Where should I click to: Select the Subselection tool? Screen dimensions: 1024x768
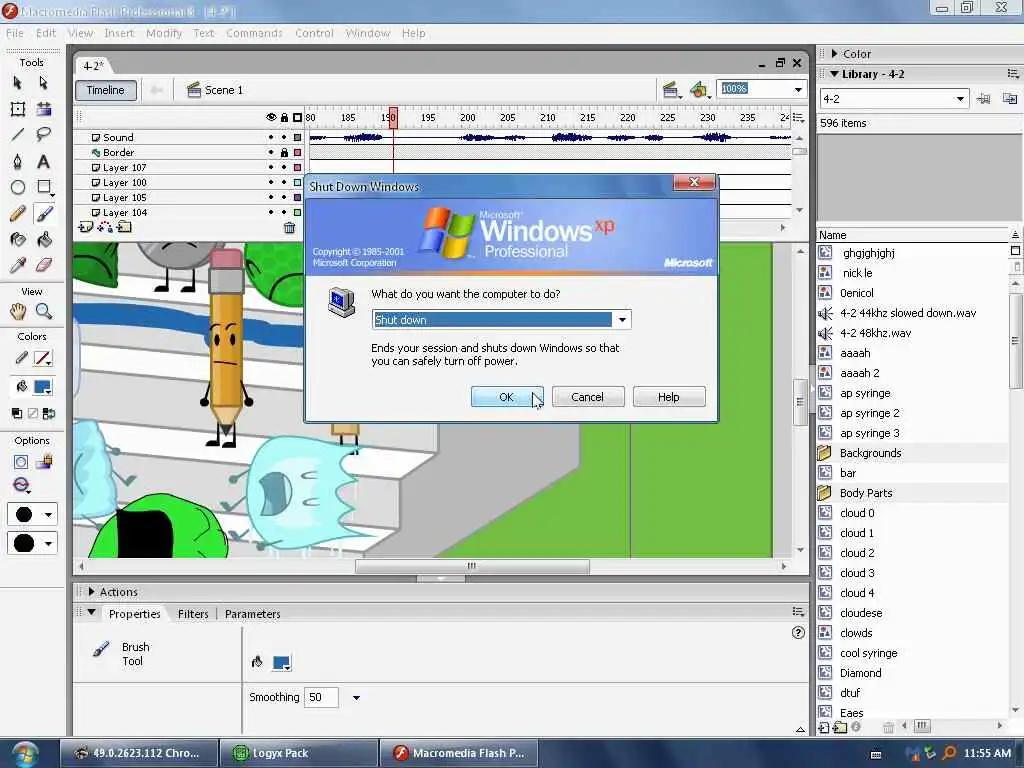[x=44, y=83]
